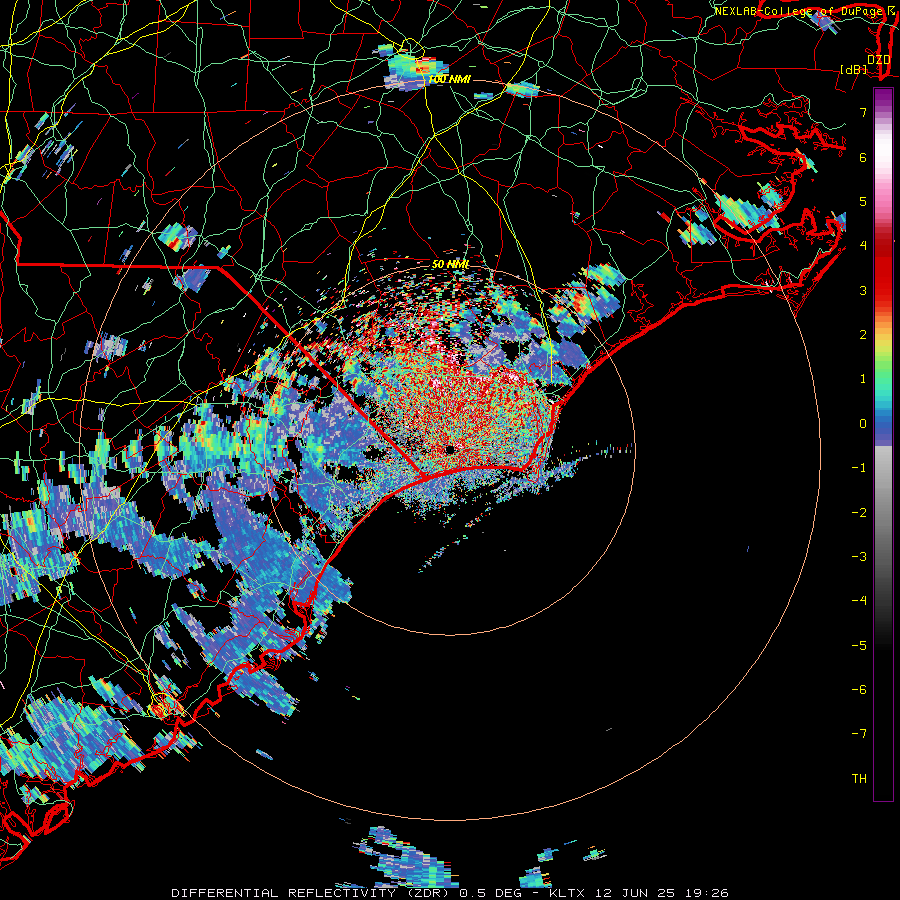Pick the -4 value on the scale

tap(859, 601)
